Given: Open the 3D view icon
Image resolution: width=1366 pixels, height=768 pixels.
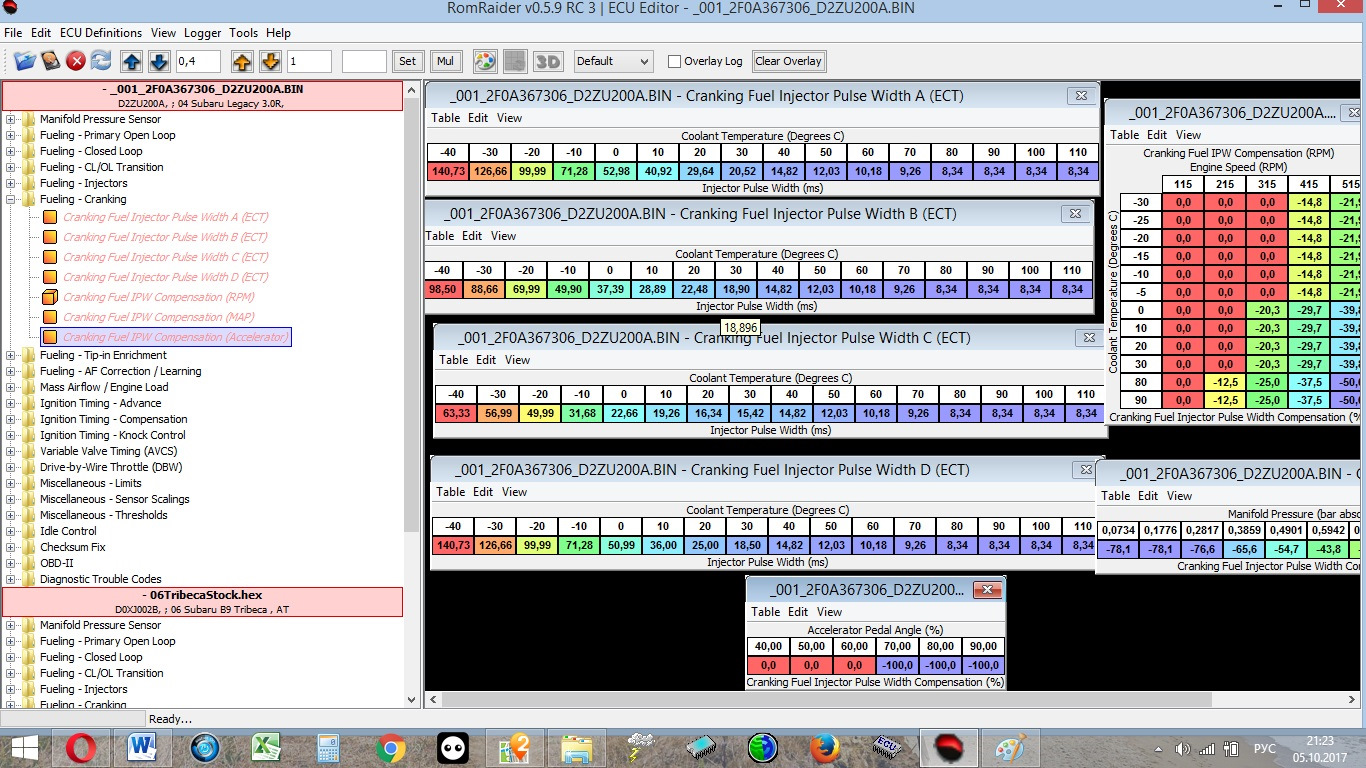Looking at the screenshot, I should pyautogui.click(x=547, y=61).
